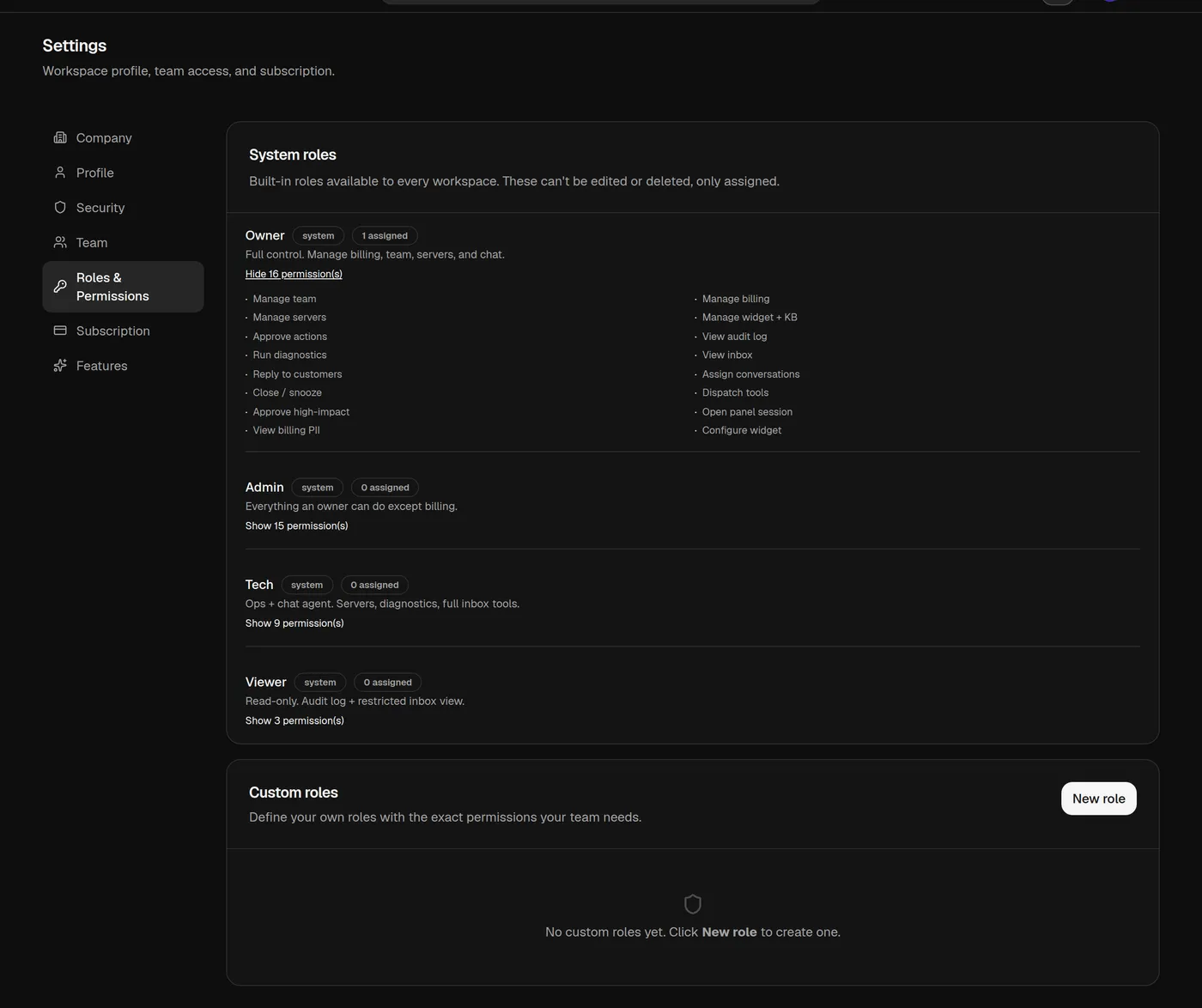Click the Roles & Permissions key icon

pyautogui.click(x=60, y=287)
